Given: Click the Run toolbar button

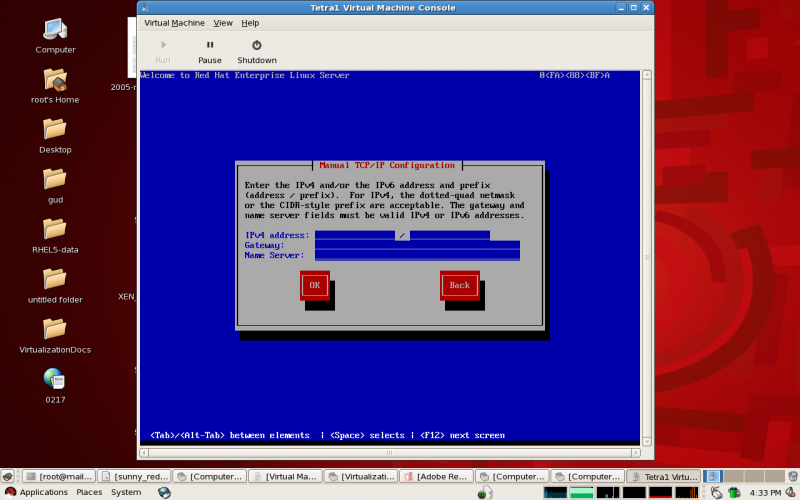Looking at the screenshot, I should tap(163, 52).
